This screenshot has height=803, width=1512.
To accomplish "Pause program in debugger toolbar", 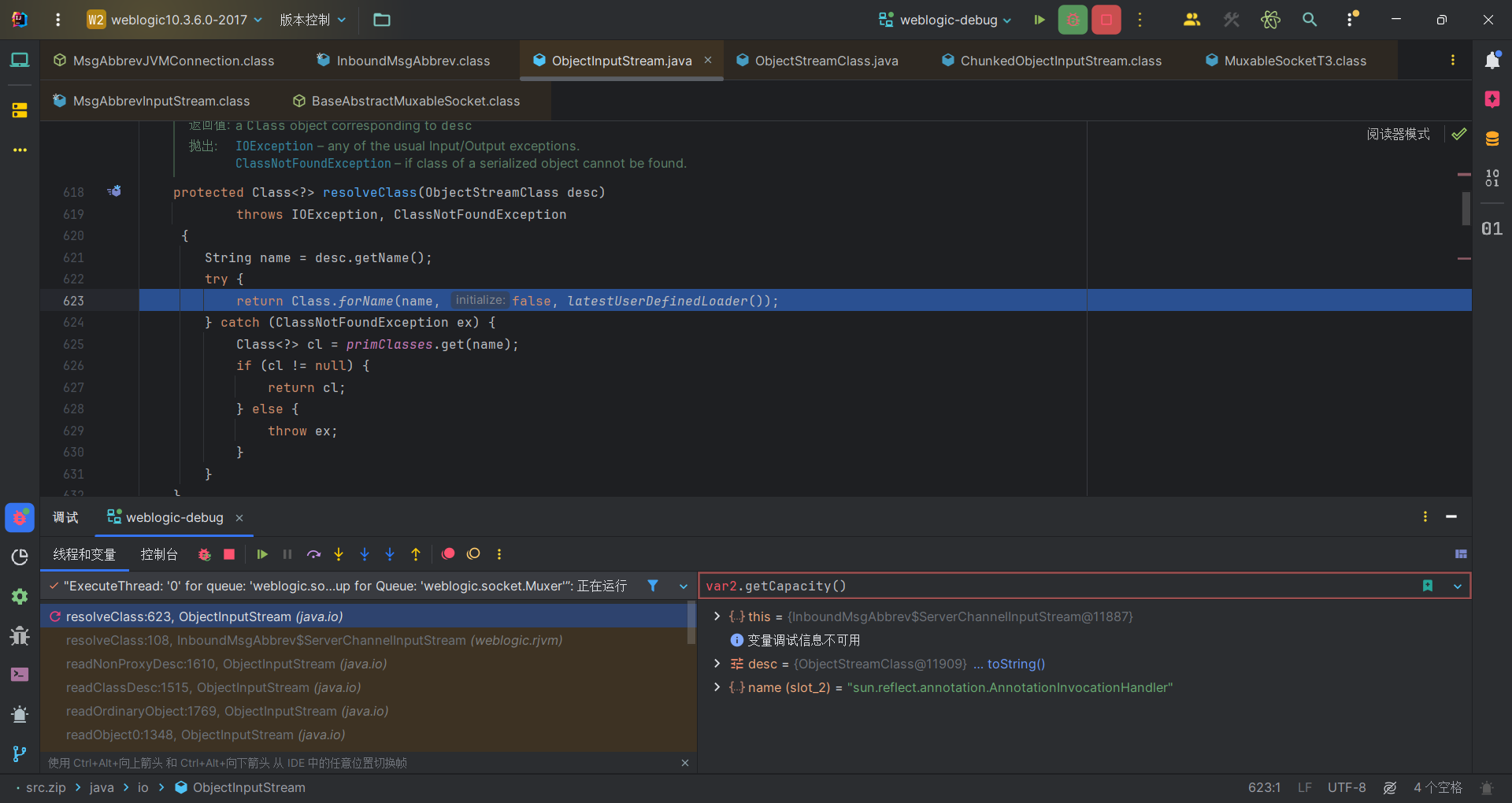I will [287, 554].
